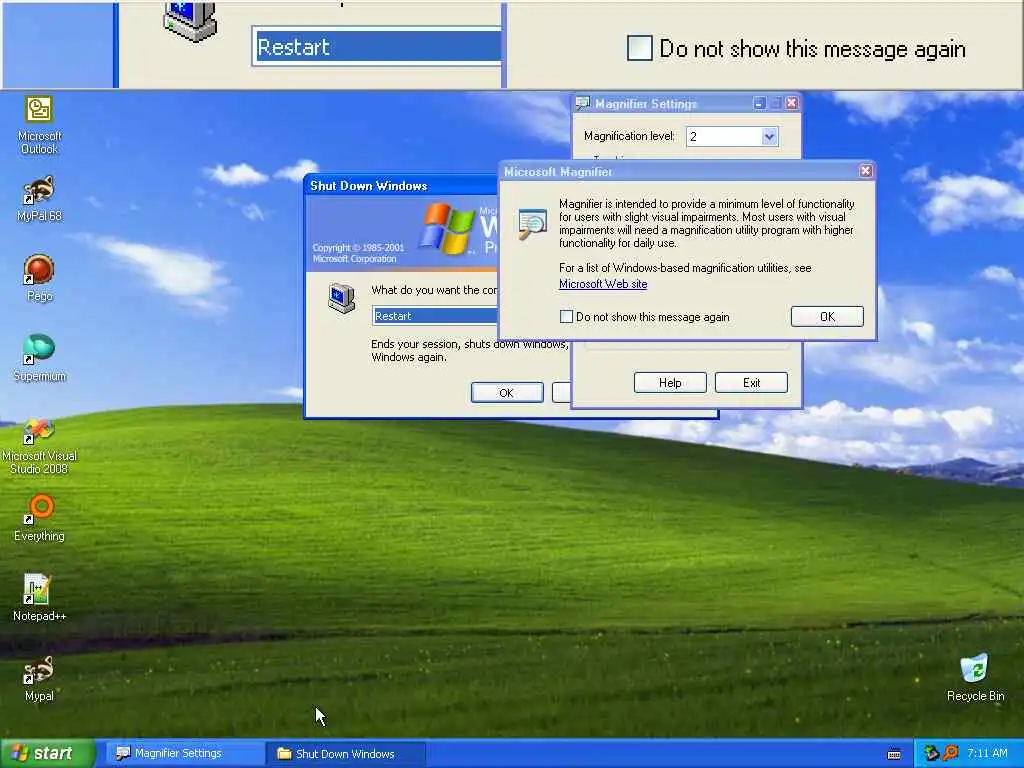
Task: Switch to Shut Down Windows taskbar button
Action: [346, 754]
